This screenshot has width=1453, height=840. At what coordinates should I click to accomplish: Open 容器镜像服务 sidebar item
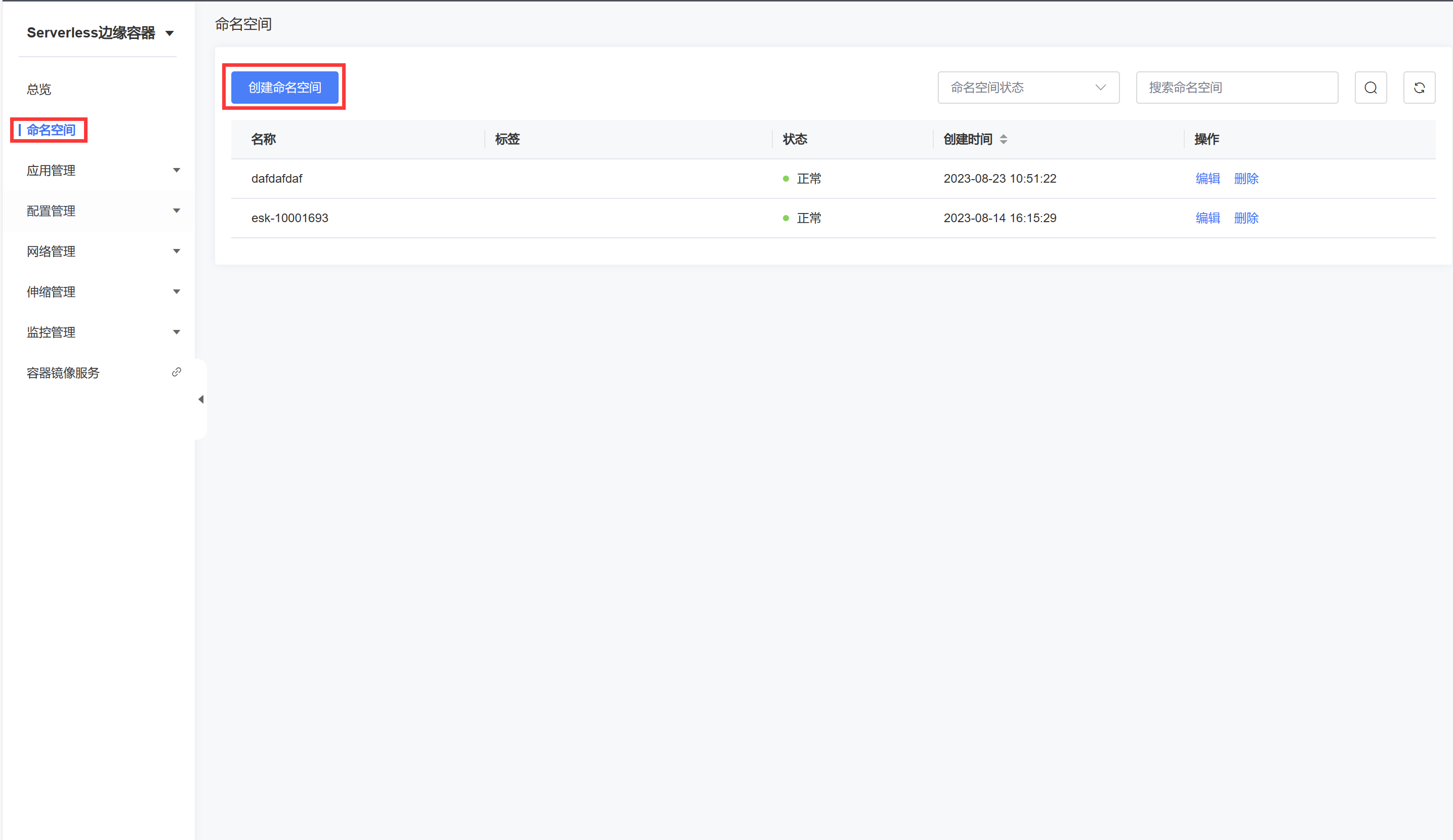click(x=63, y=372)
